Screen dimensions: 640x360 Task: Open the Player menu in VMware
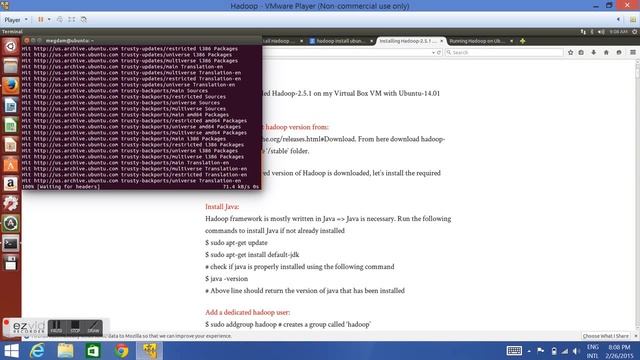(x=16, y=20)
